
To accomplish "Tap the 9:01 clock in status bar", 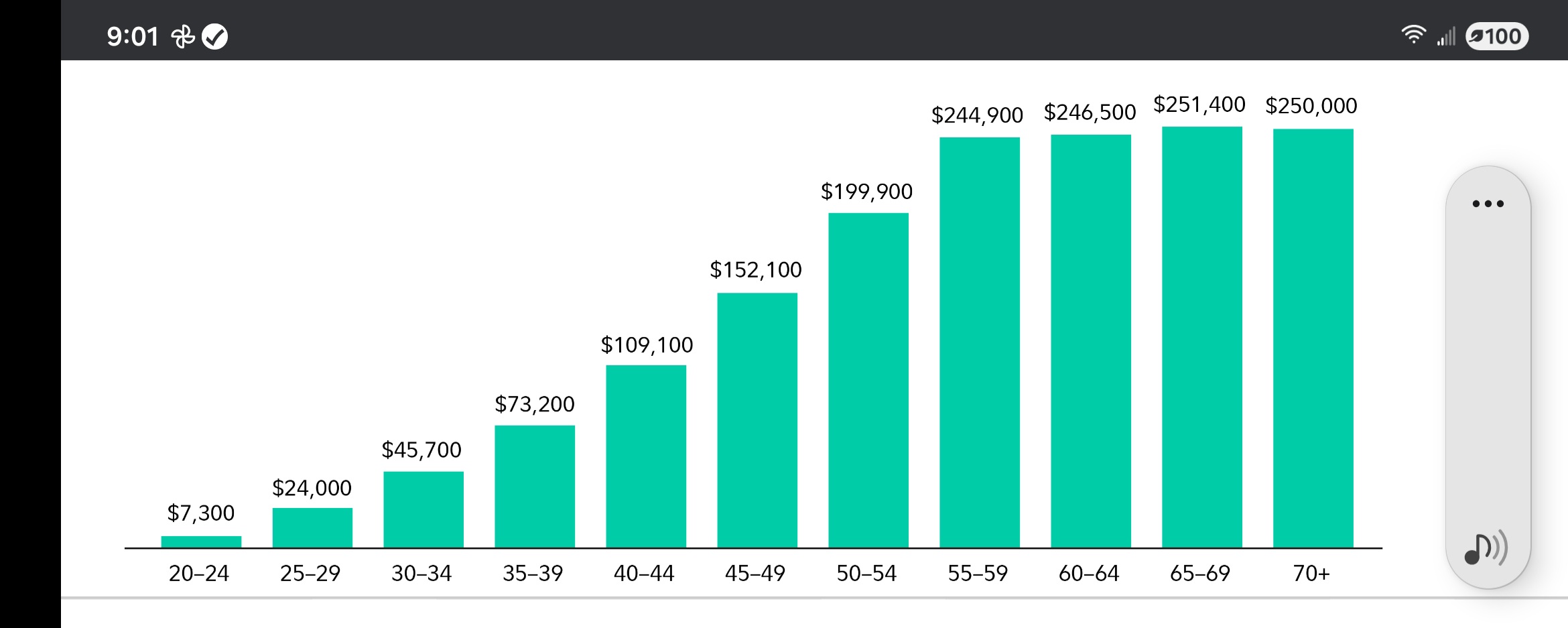I will coord(133,37).
